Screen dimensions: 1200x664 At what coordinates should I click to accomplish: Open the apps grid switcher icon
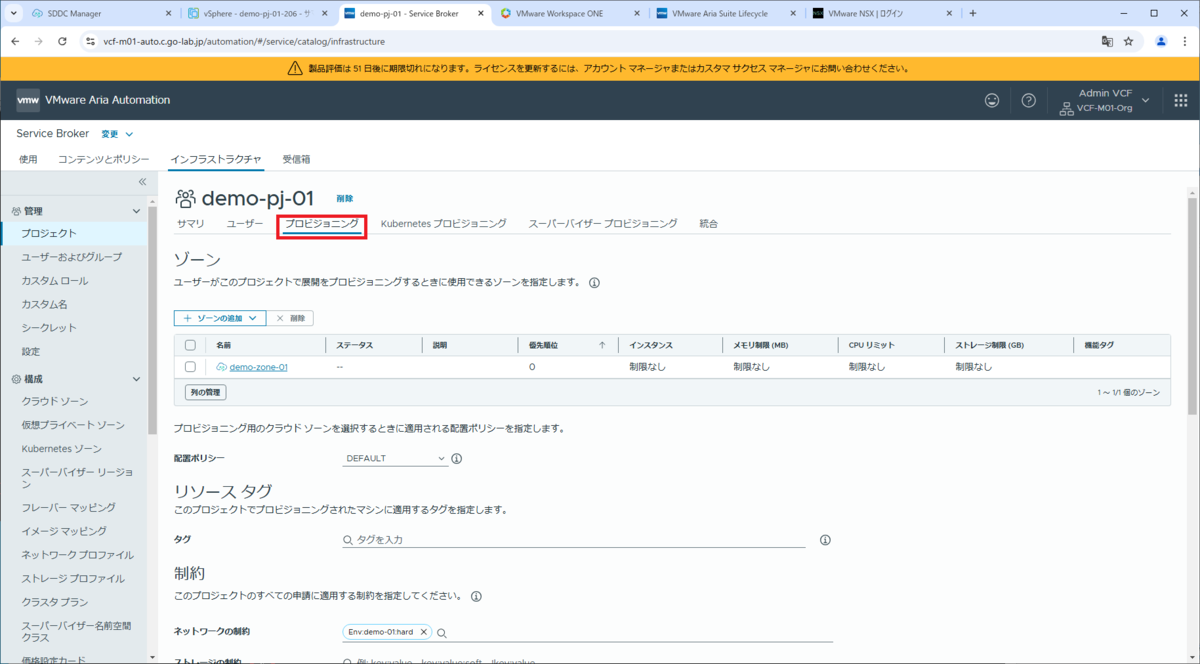tap(1180, 100)
